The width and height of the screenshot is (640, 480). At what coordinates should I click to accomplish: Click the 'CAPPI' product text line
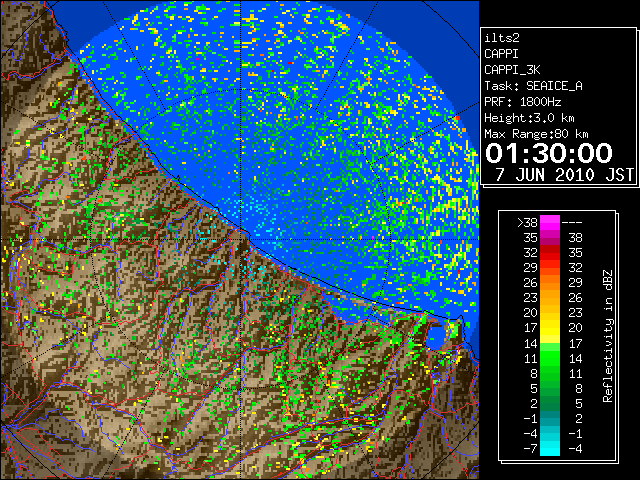[x=501, y=54]
